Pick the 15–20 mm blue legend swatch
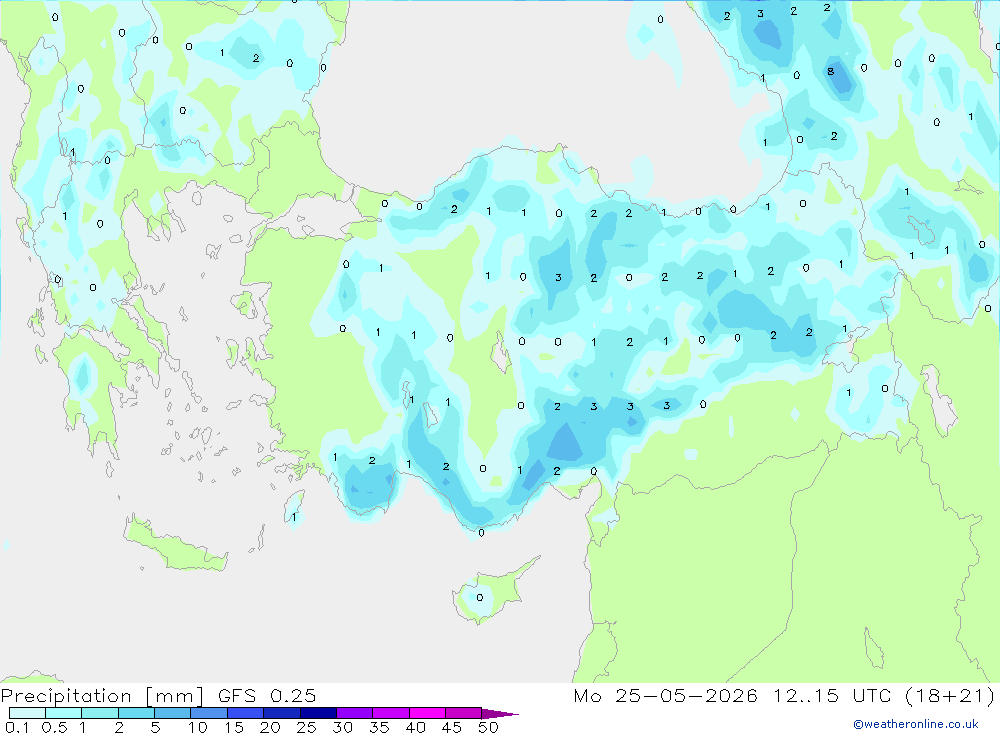The height and width of the screenshot is (733, 1000). coord(245,713)
